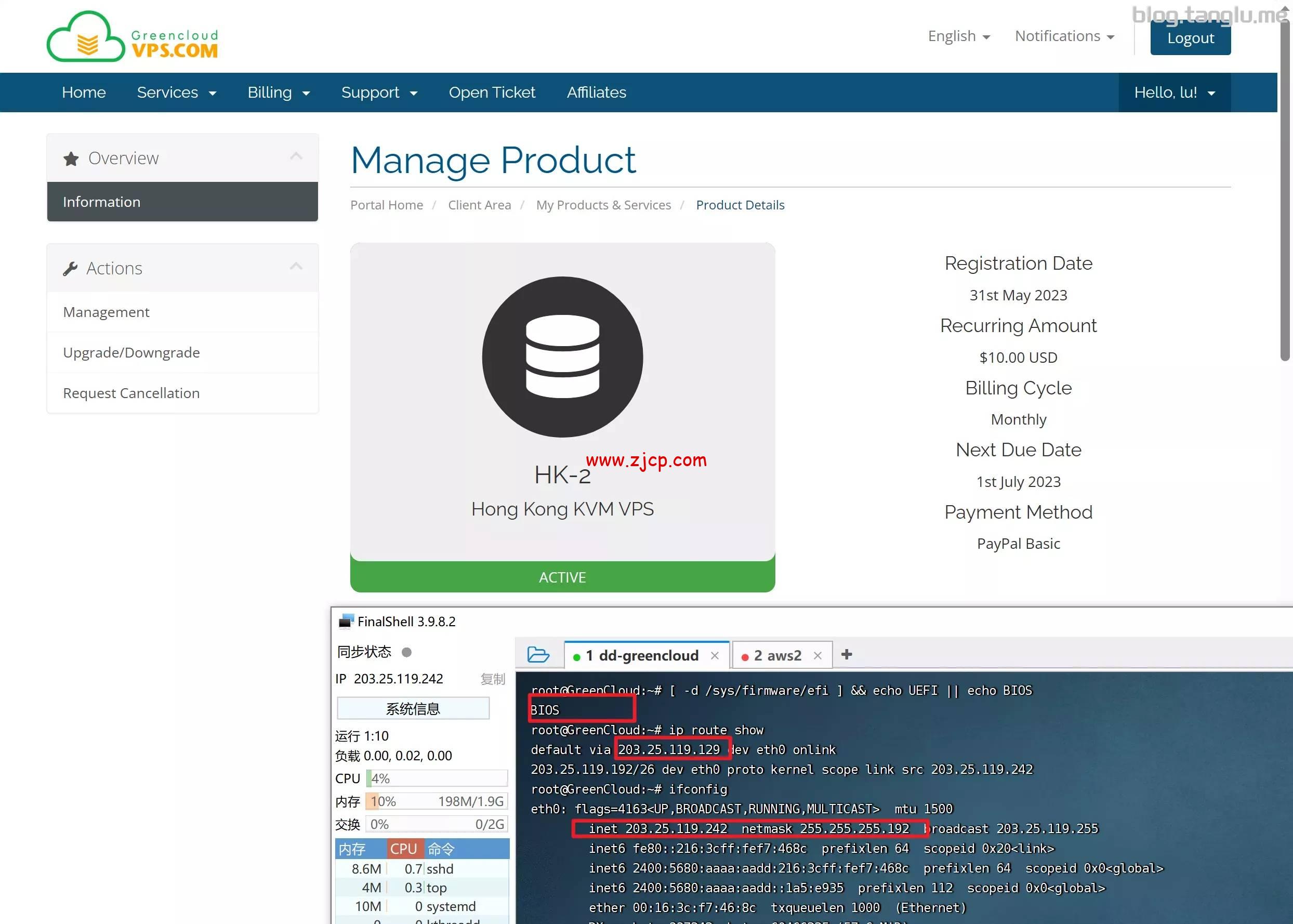Open the Notifications dropdown

pos(1064,36)
